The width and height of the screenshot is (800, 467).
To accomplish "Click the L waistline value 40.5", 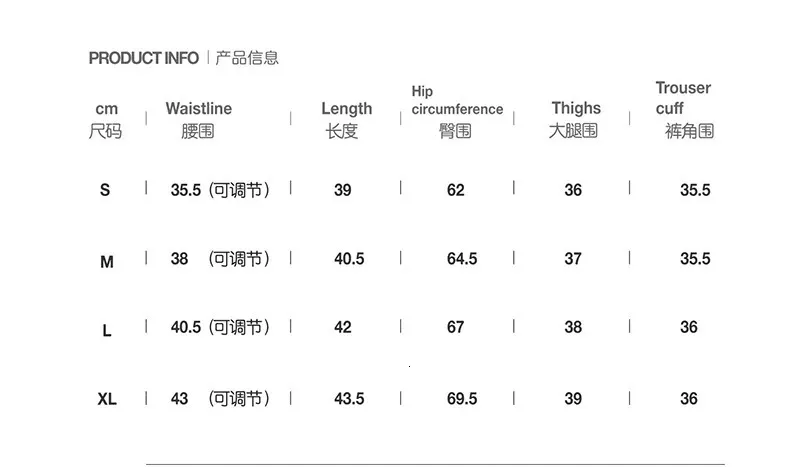I will (x=186, y=327).
